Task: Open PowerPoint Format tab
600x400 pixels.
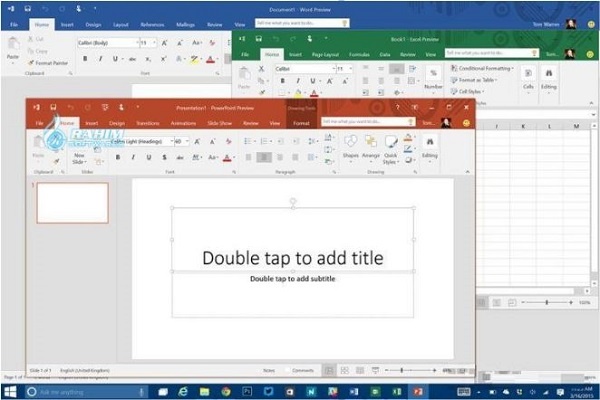Action: pyautogui.click(x=301, y=123)
